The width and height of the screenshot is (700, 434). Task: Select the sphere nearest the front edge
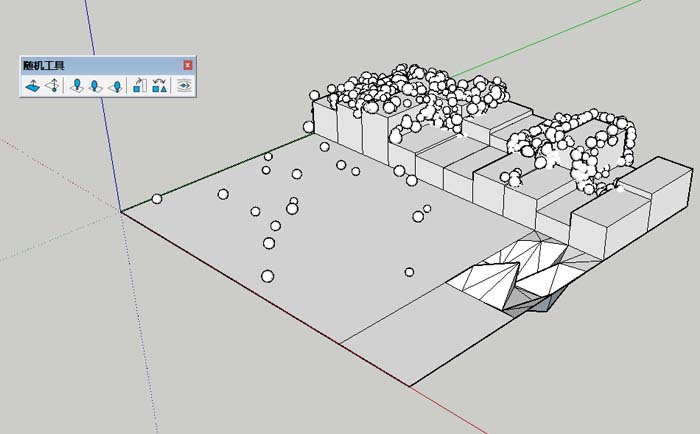pos(267,276)
